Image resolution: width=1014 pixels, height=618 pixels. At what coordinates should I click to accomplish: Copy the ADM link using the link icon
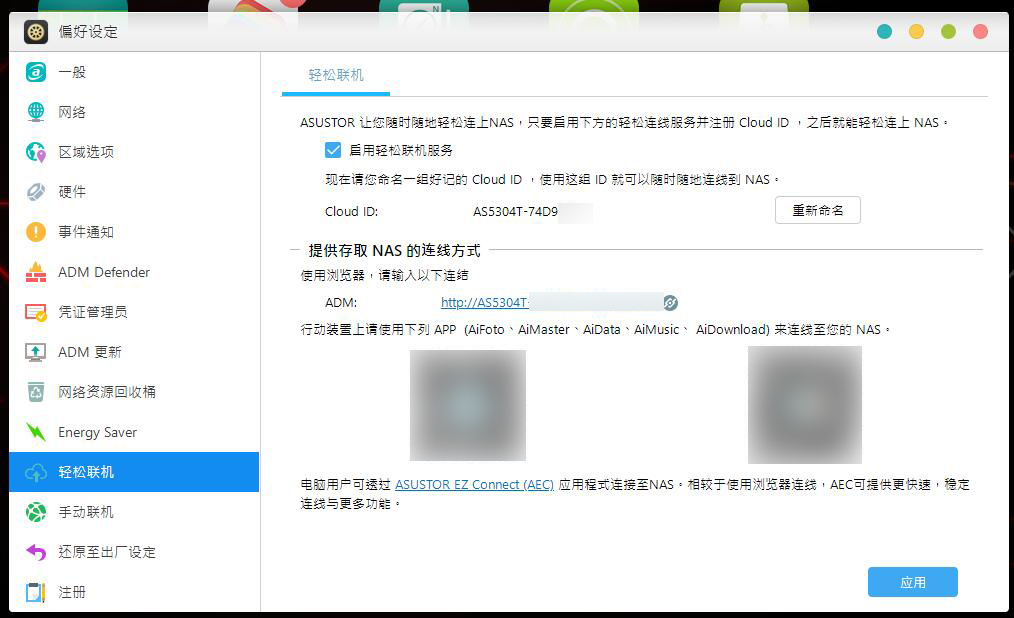[x=671, y=303]
